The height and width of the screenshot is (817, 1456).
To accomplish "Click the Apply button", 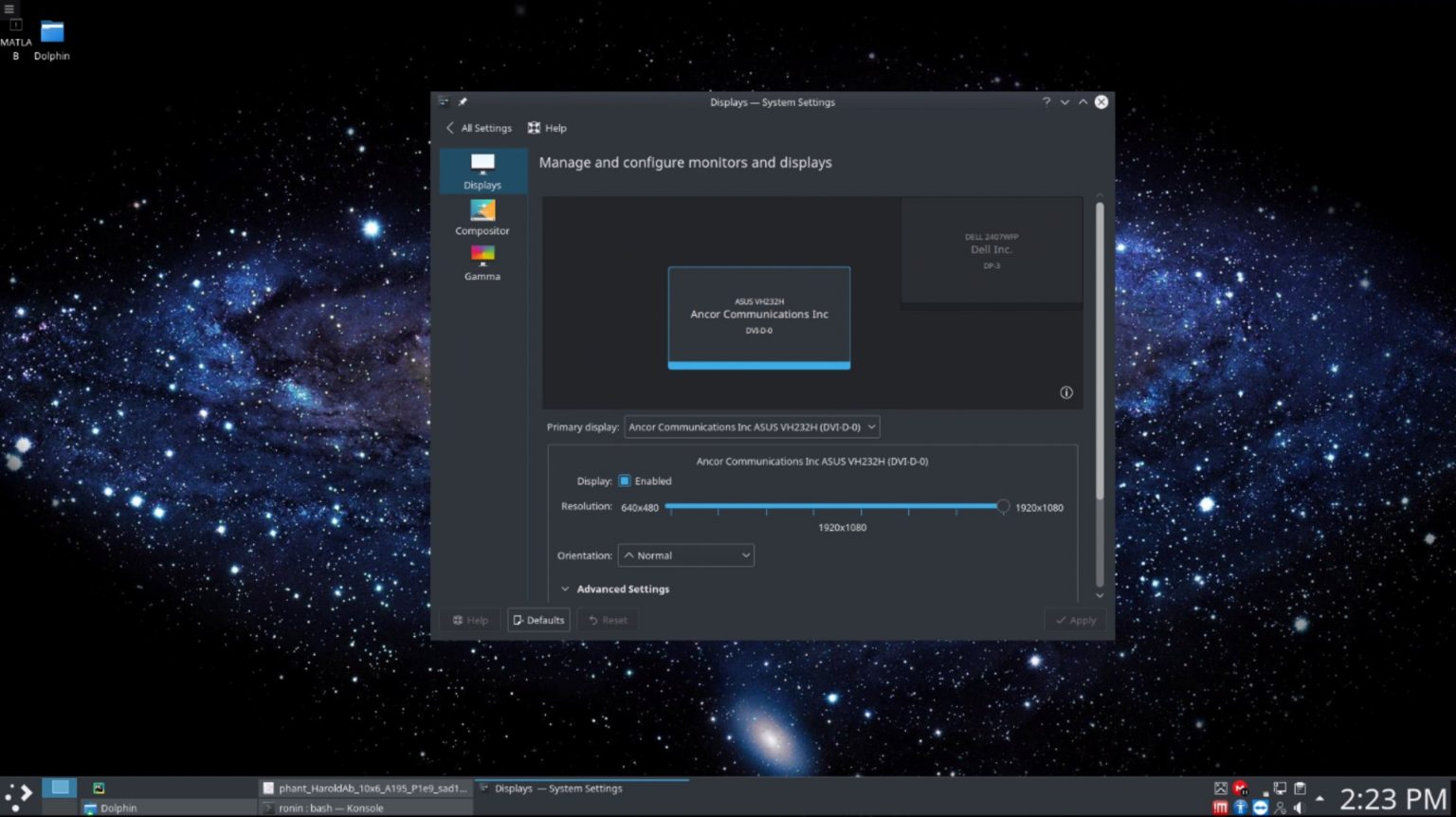I will [1076, 621].
